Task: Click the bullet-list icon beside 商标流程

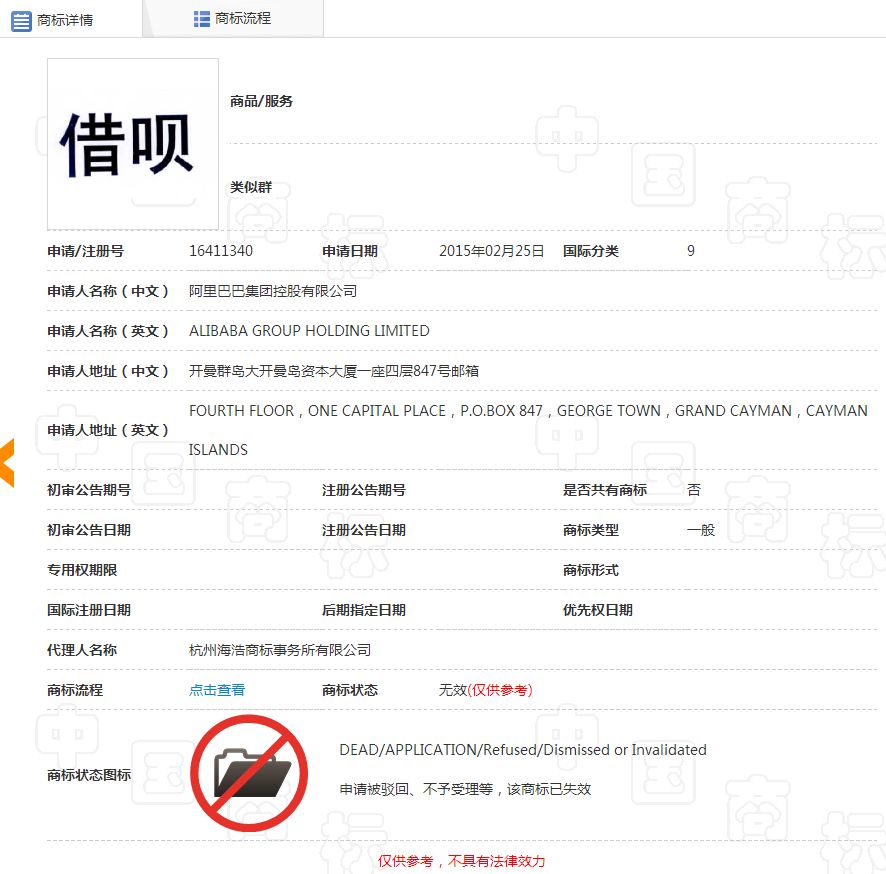Action: 202,19
